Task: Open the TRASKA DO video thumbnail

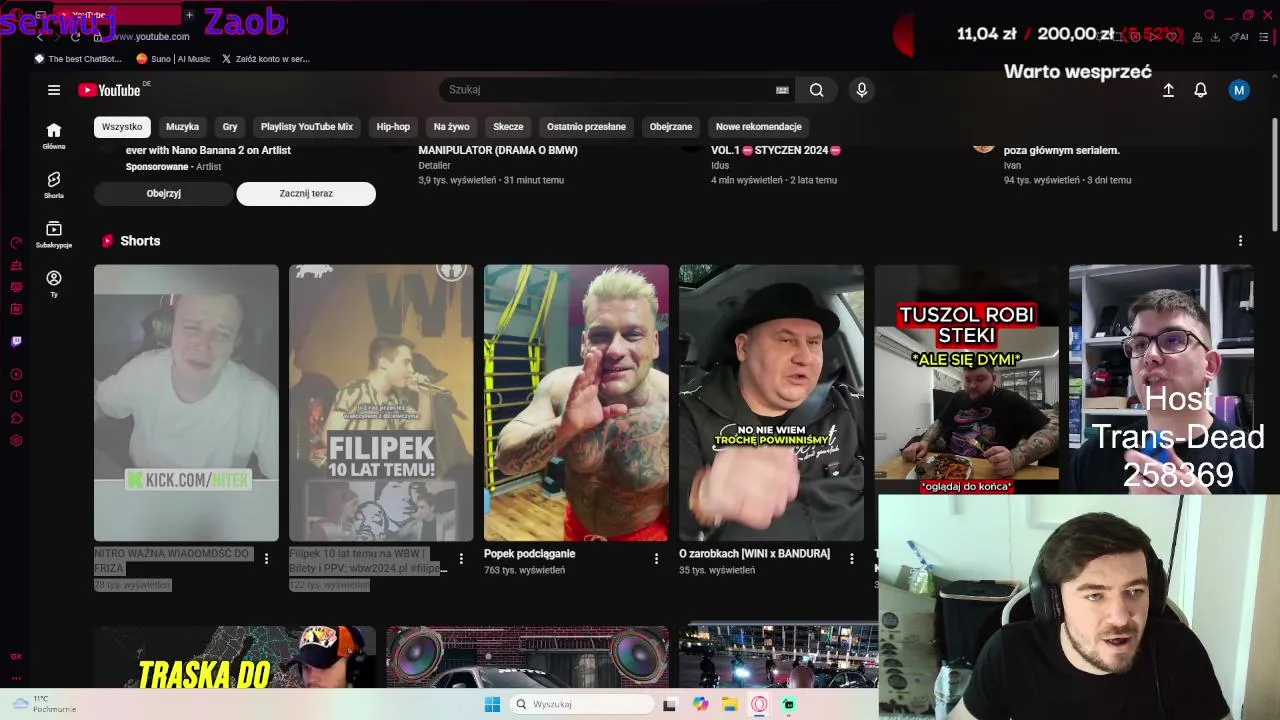Action: tap(235, 657)
